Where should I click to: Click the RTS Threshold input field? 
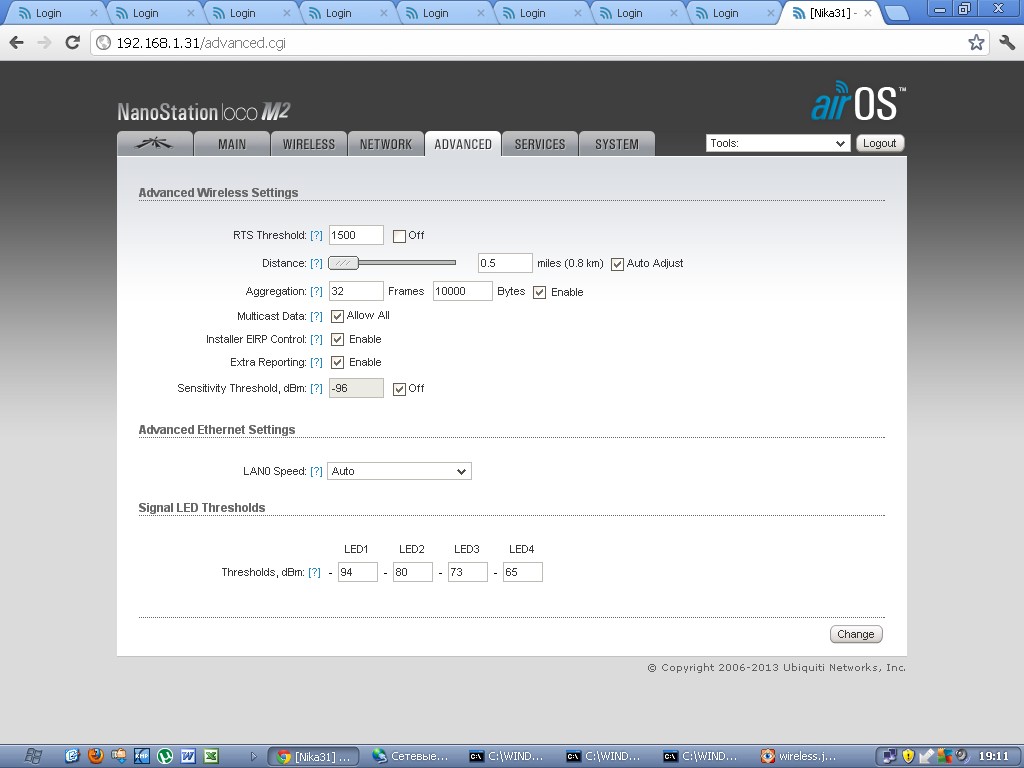click(x=356, y=235)
